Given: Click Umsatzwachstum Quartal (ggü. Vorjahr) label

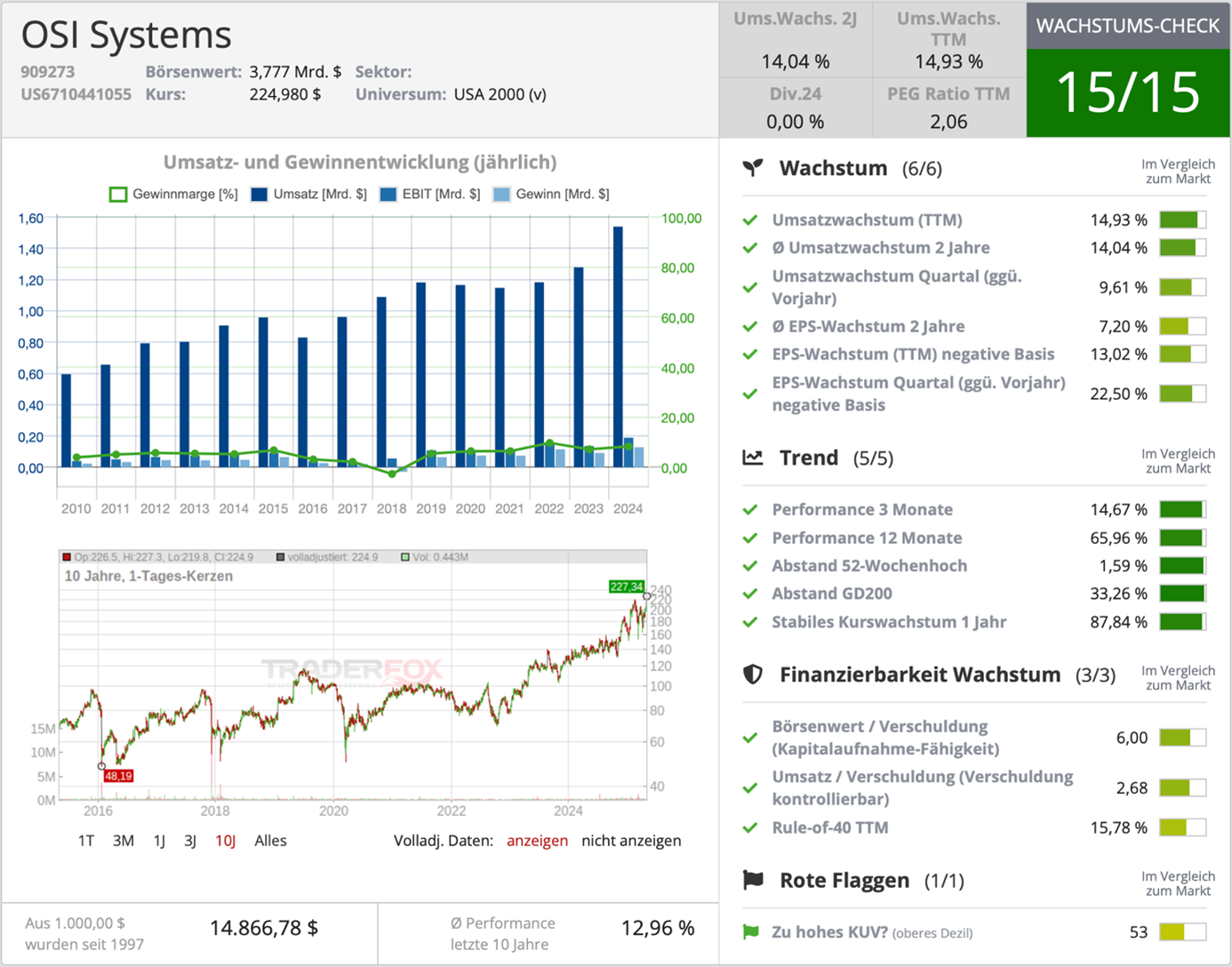Looking at the screenshot, I should tap(897, 287).
